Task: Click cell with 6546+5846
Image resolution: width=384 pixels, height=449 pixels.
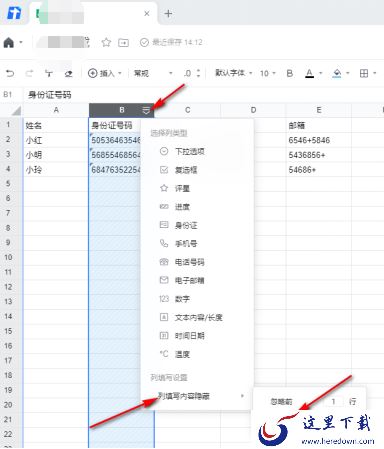Action: [x=319, y=140]
